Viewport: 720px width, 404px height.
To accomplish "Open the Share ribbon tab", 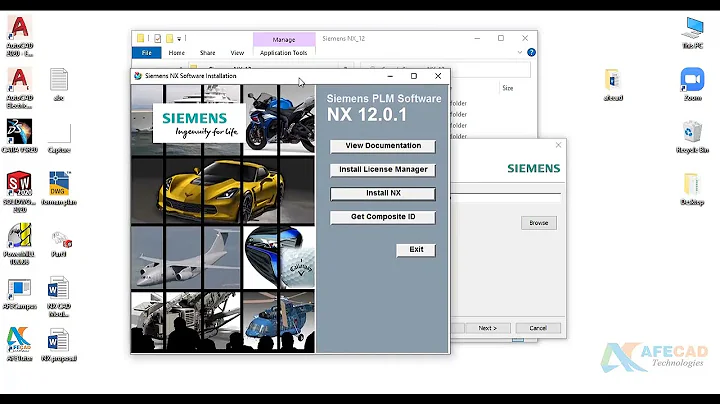I will (x=208, y=53).
